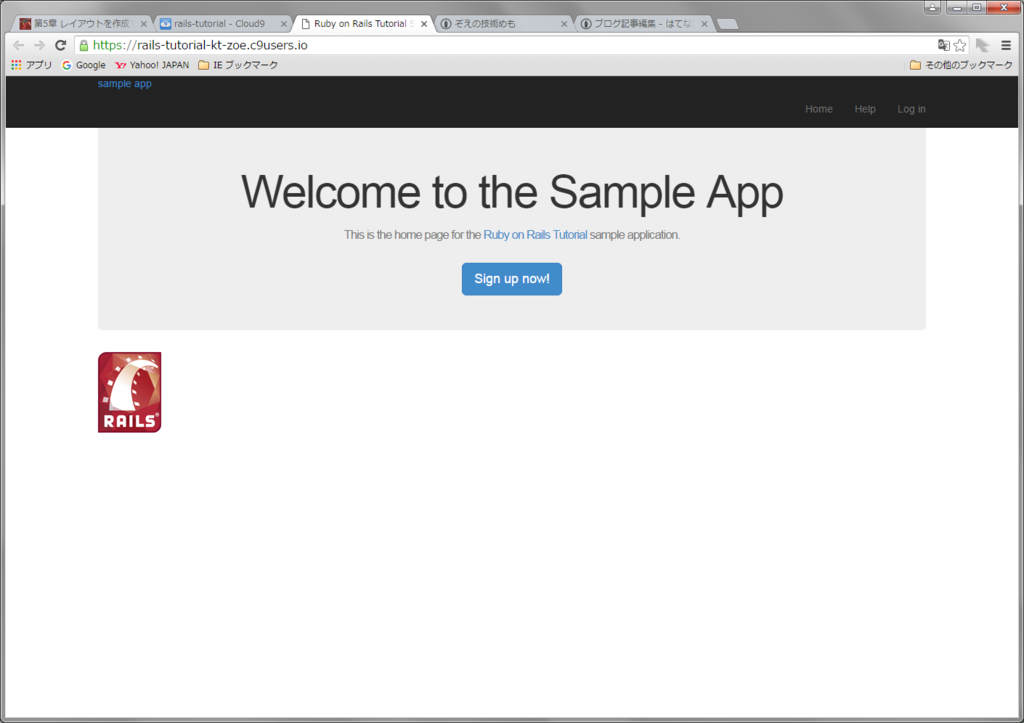Open the Yahoo! JAPAN bookmark
Screen dimensions: 1024x723
[152, 65]
